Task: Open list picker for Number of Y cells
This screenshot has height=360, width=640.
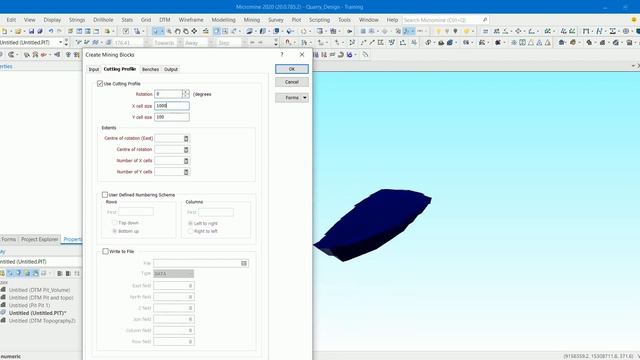Action: [186, 172]
